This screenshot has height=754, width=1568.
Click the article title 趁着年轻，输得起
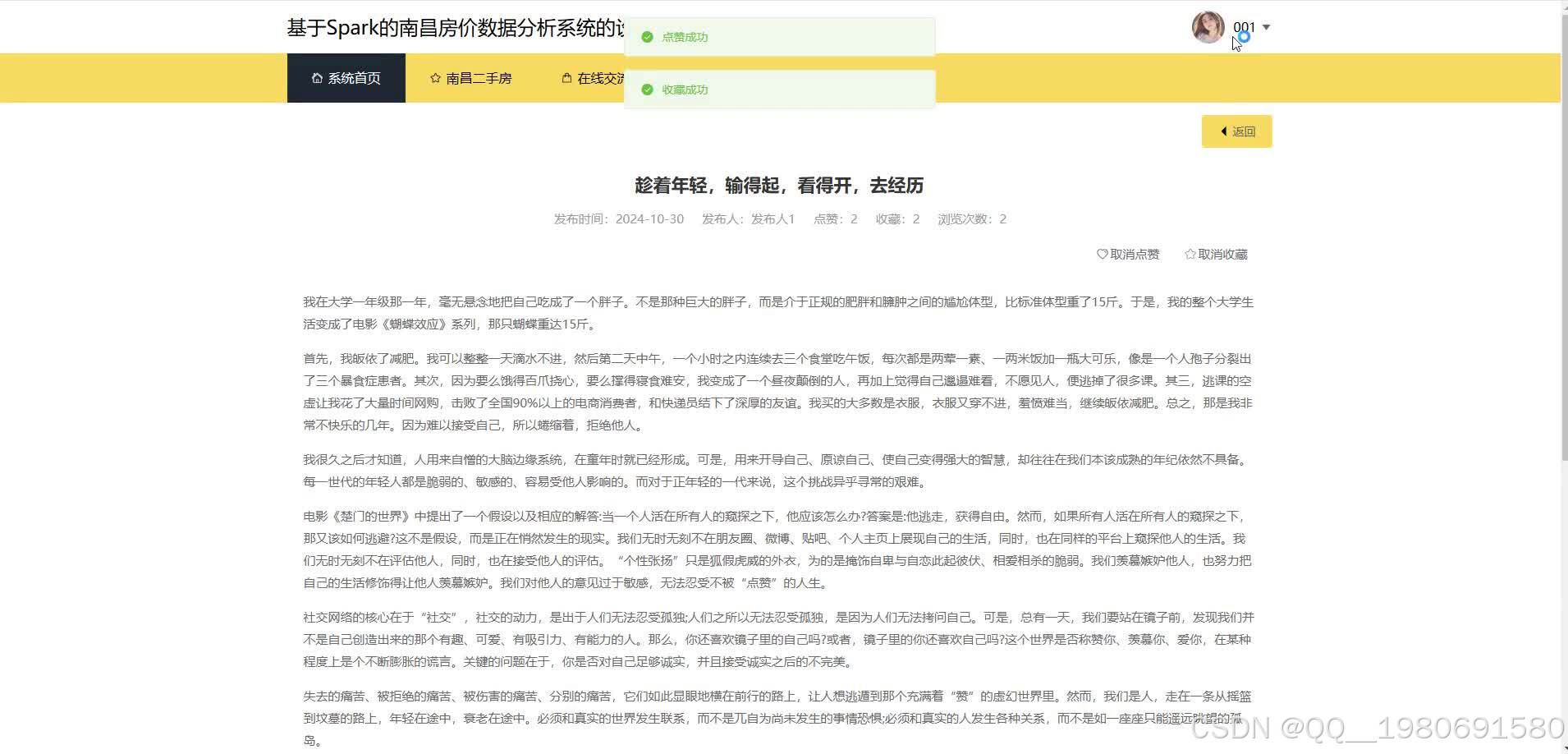click(x=779, y=186)
